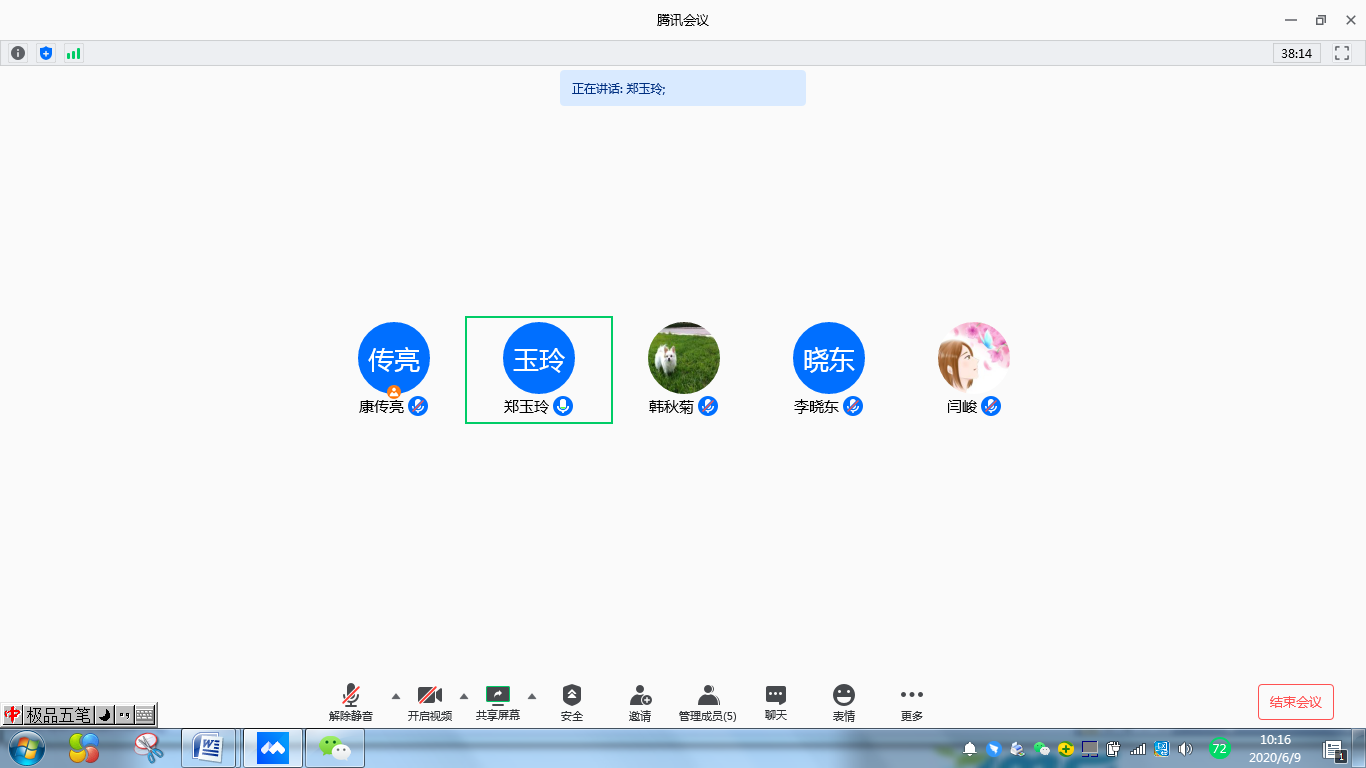The height and width of the screenshot is (768, 1366).
Task: Switch to Microsoft Word in taskbar
Action: (x=209, y=747)
